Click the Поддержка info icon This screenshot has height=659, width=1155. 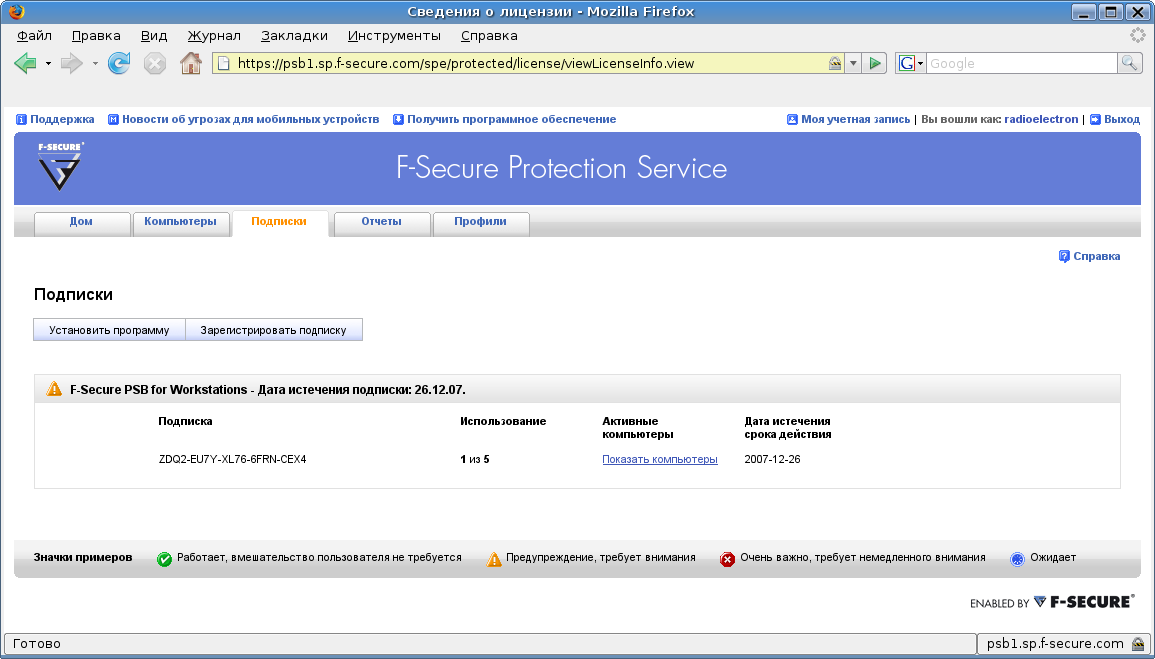pos(21,119)
